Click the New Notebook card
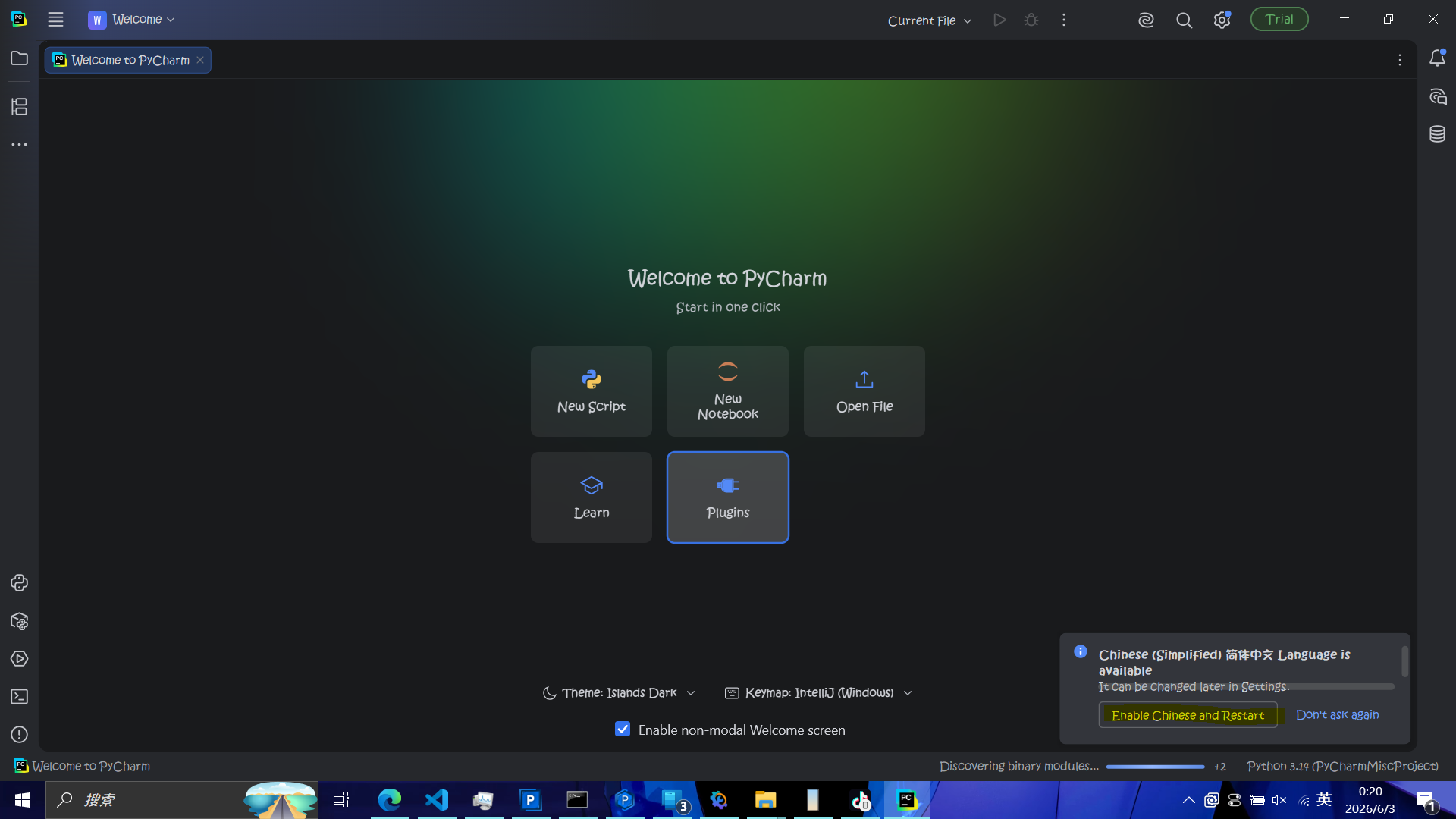The image size is (1456, 819). 728,391
